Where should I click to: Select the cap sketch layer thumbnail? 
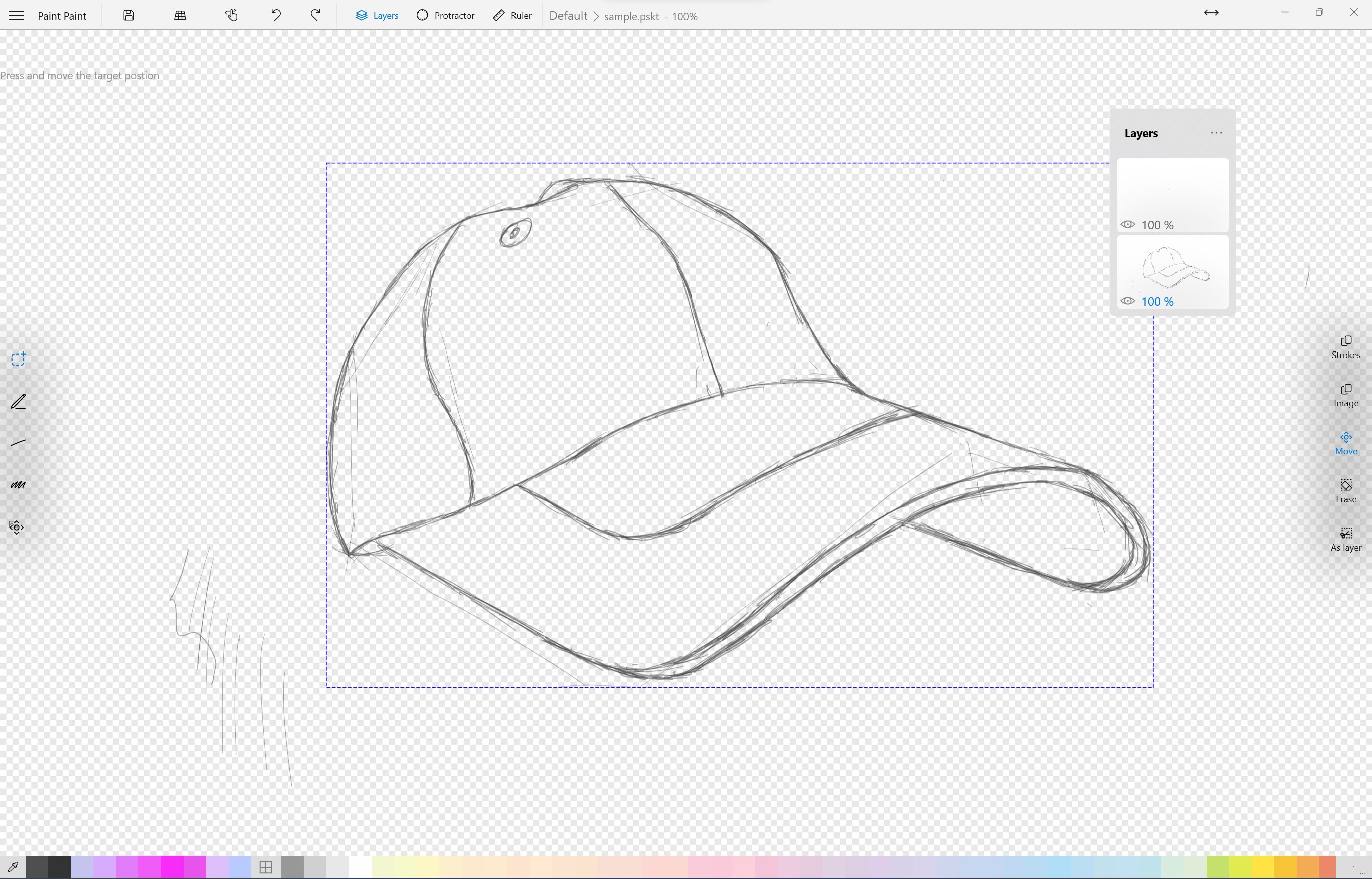(1172, 268)
